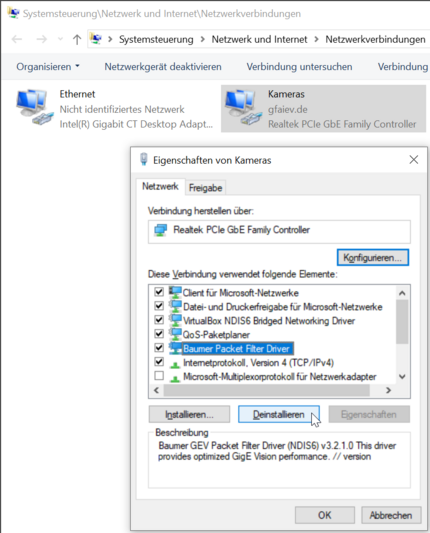Click the Control Panel icon in address bar

coord(97,39)
